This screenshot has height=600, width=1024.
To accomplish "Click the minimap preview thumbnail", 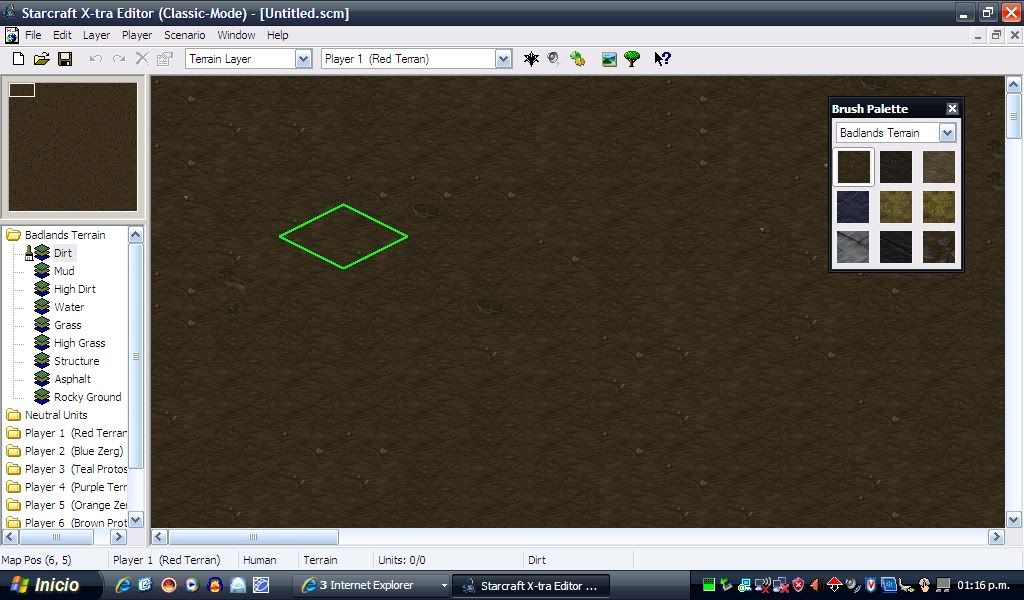I will tap(72, 146).
